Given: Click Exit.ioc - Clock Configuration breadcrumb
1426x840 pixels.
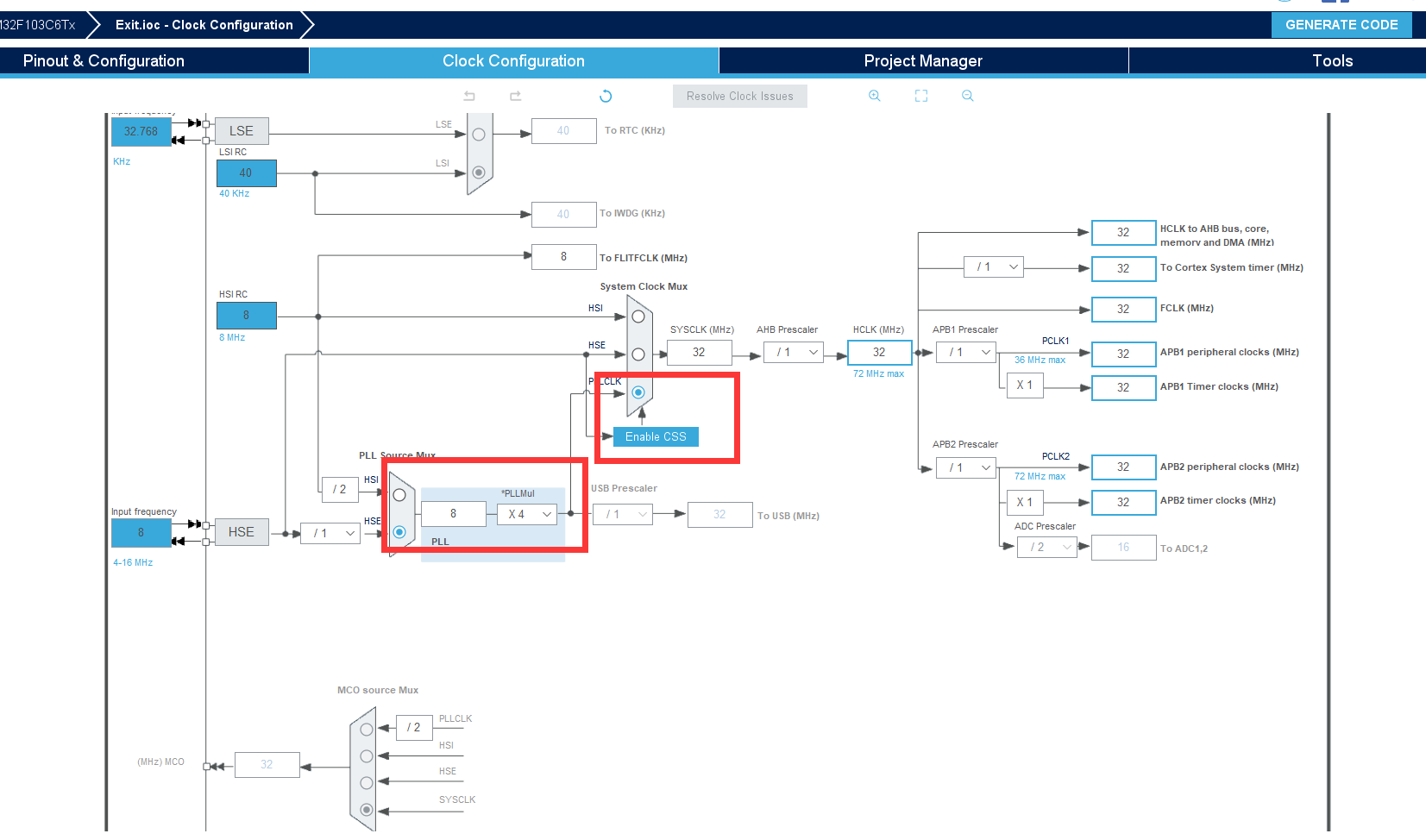Looking at the screenshot, I should [204, 25].
